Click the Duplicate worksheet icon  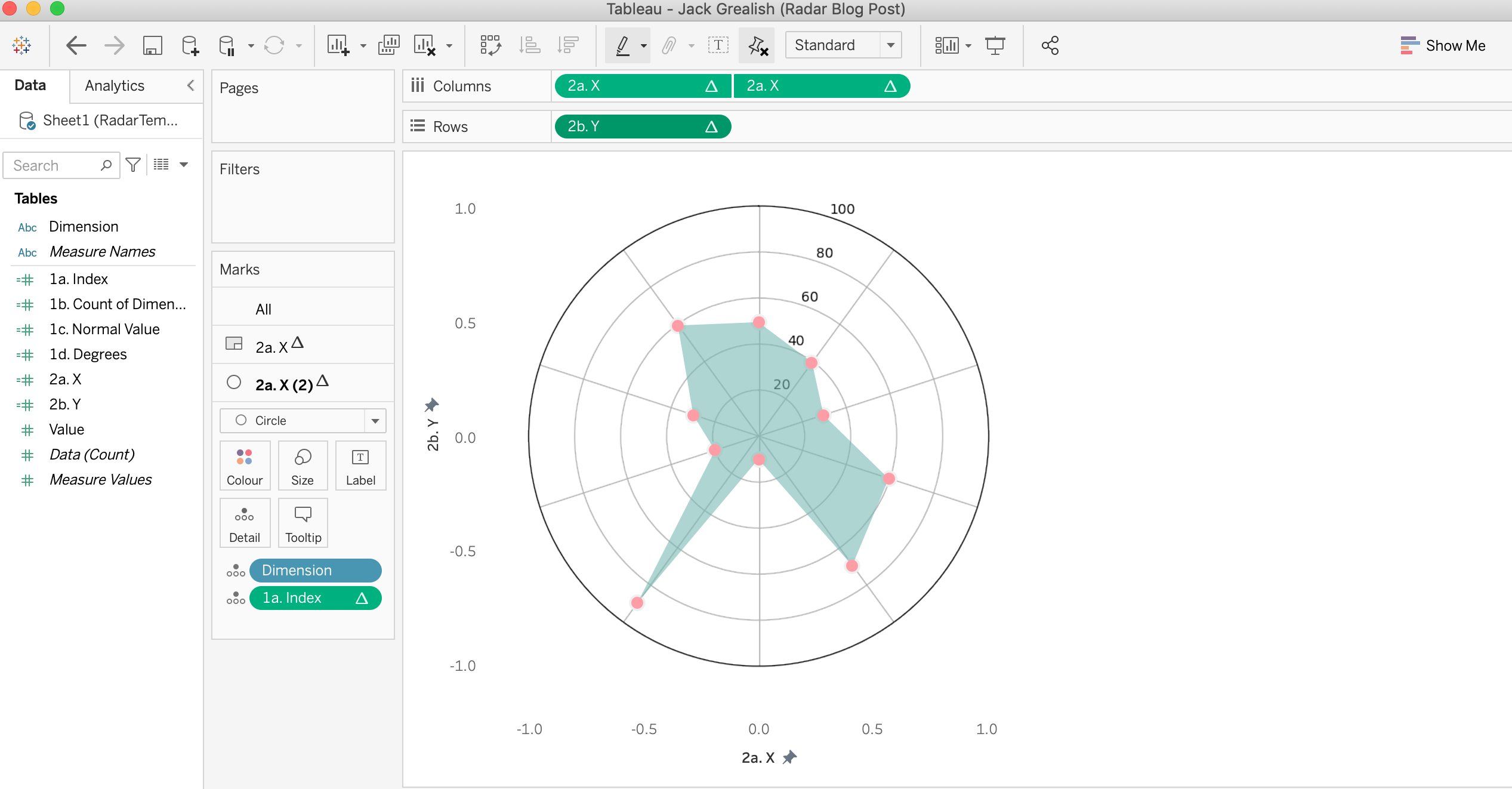point(388,45)
